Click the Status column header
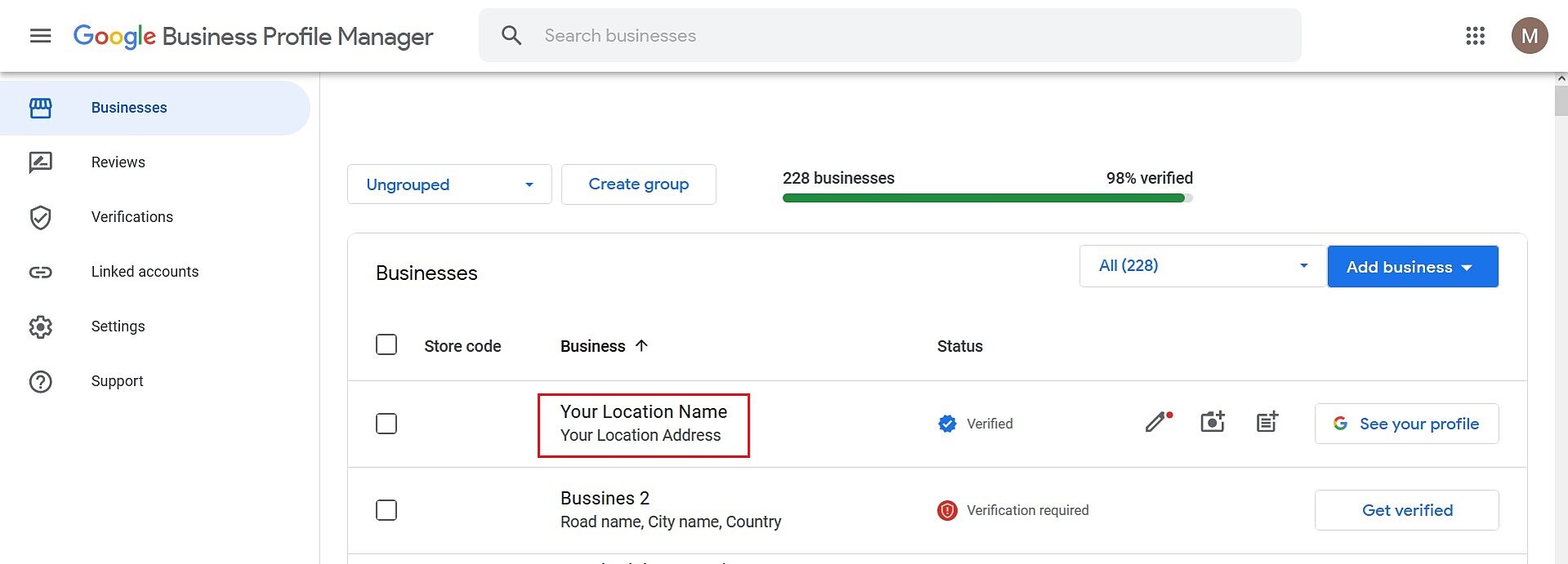 960,346
